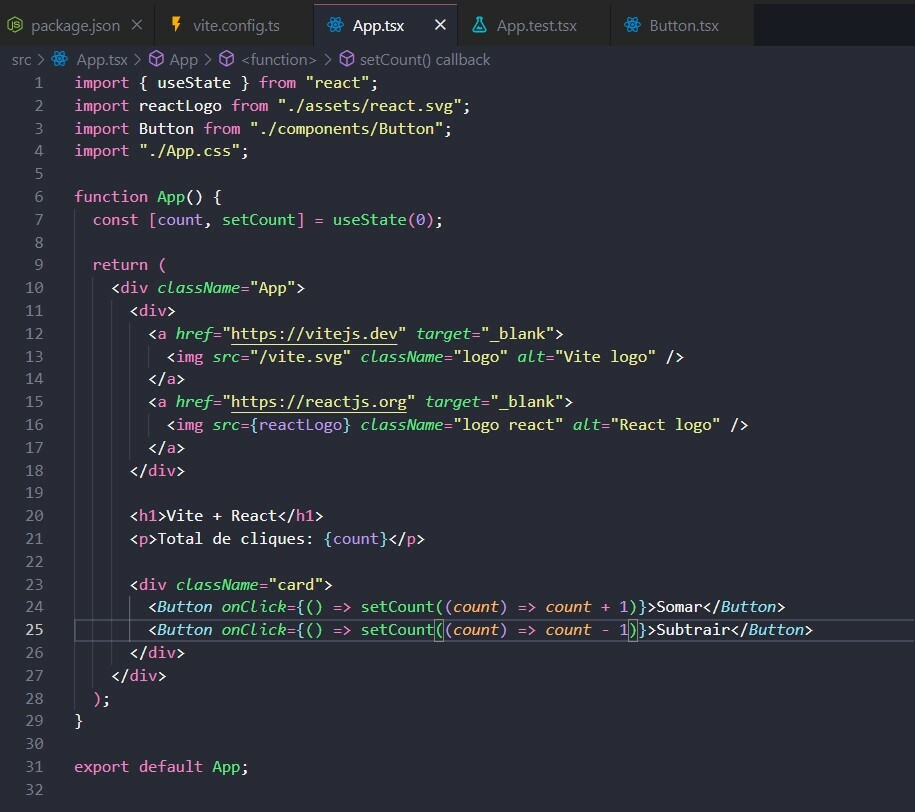Click the cube icon before <function> breadcrumb
915x812 pixels.
(x=226, y=59)
